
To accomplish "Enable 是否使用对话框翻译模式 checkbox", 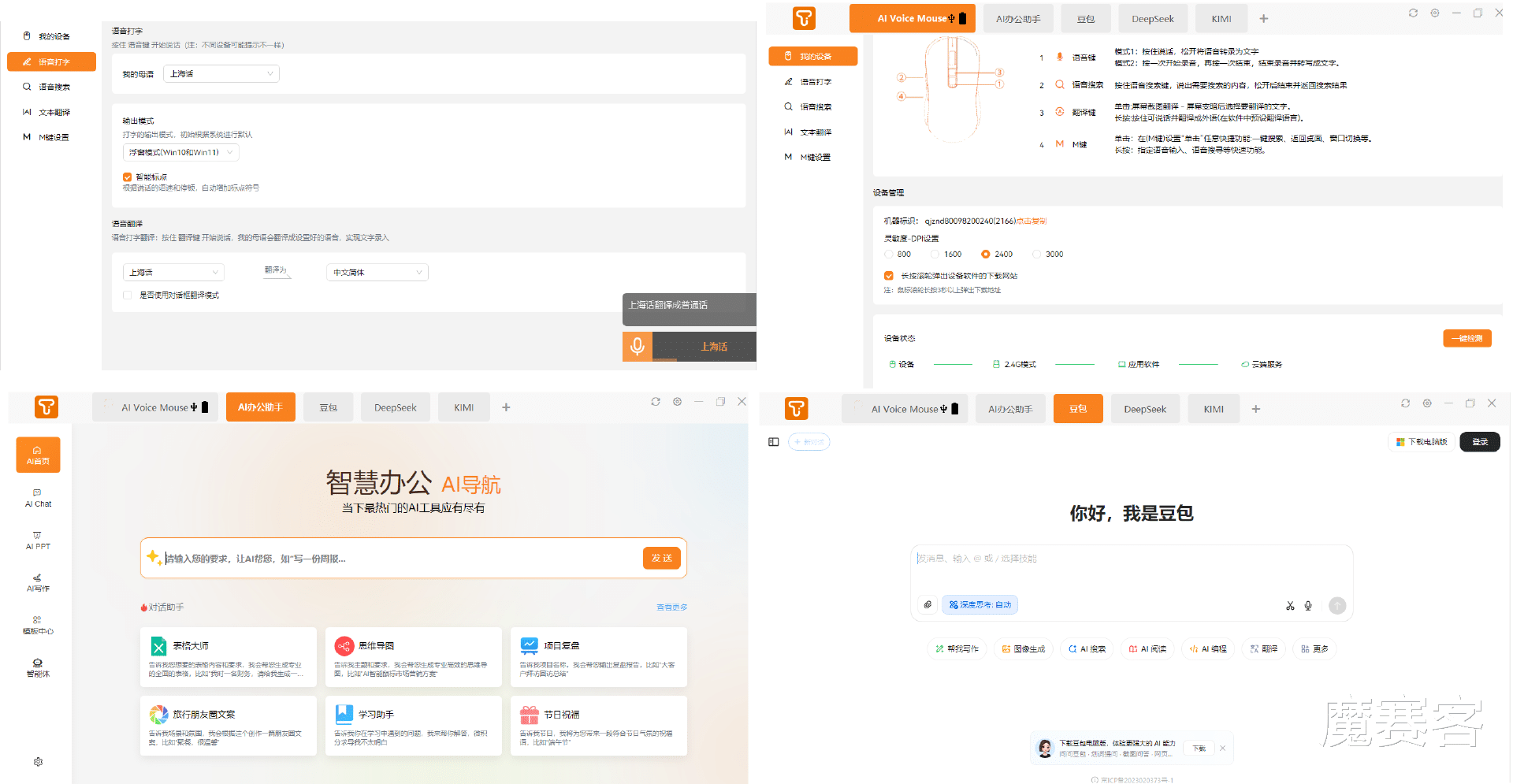I will (127, 295).
